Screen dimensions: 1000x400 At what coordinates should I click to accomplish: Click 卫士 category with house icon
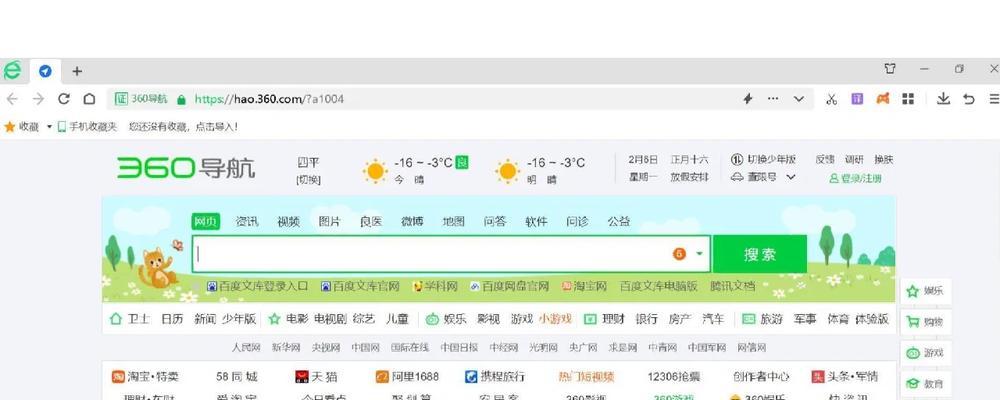pos(130,319)
